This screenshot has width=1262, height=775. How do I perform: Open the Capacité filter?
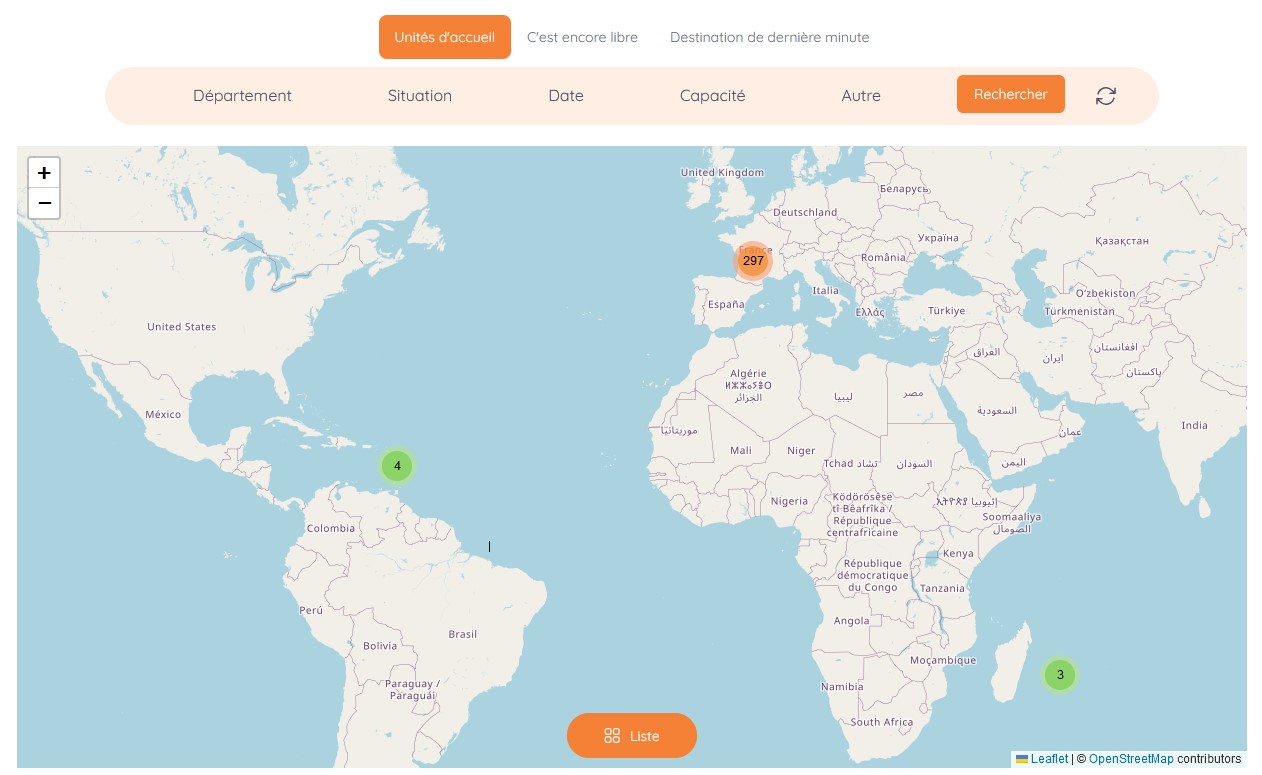713,96
